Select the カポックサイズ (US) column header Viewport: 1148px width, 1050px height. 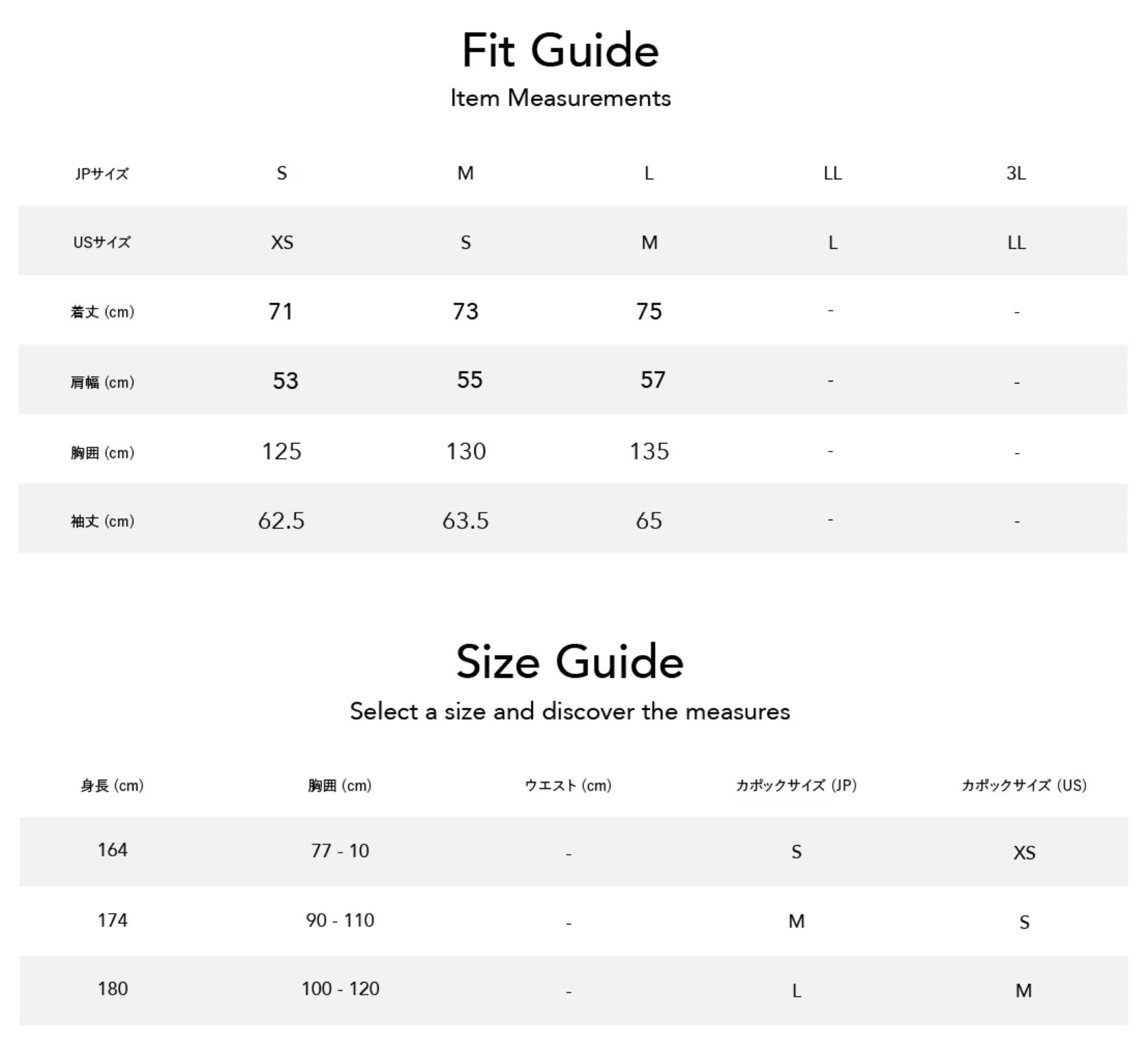point(1024,786)
